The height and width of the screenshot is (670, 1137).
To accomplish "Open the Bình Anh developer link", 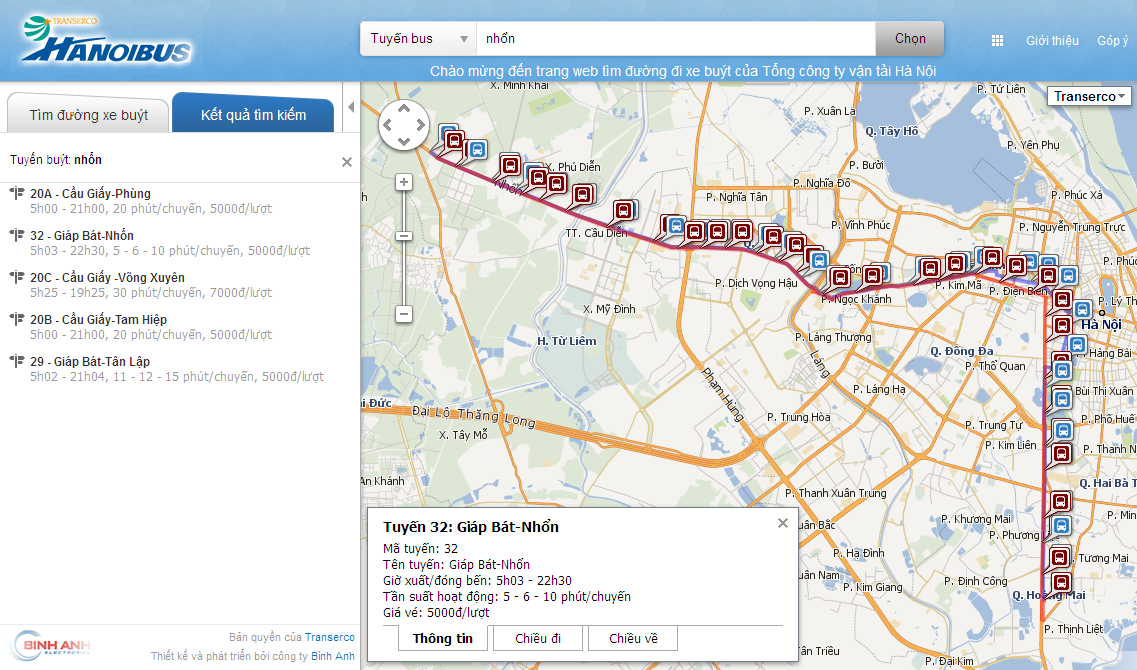I will (x=333, y=656).
